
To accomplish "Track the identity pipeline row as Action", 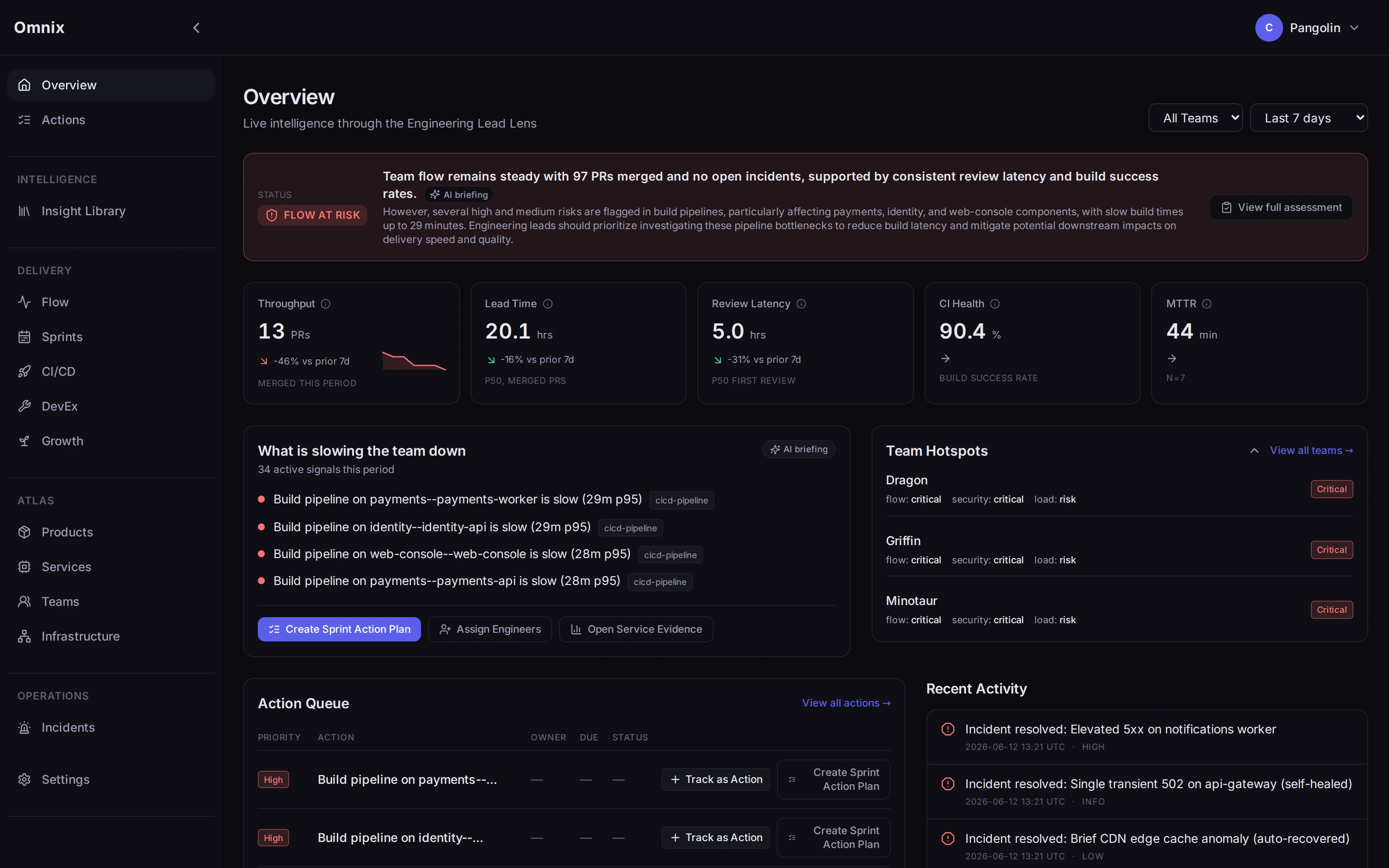I will [x=715, y=838].
